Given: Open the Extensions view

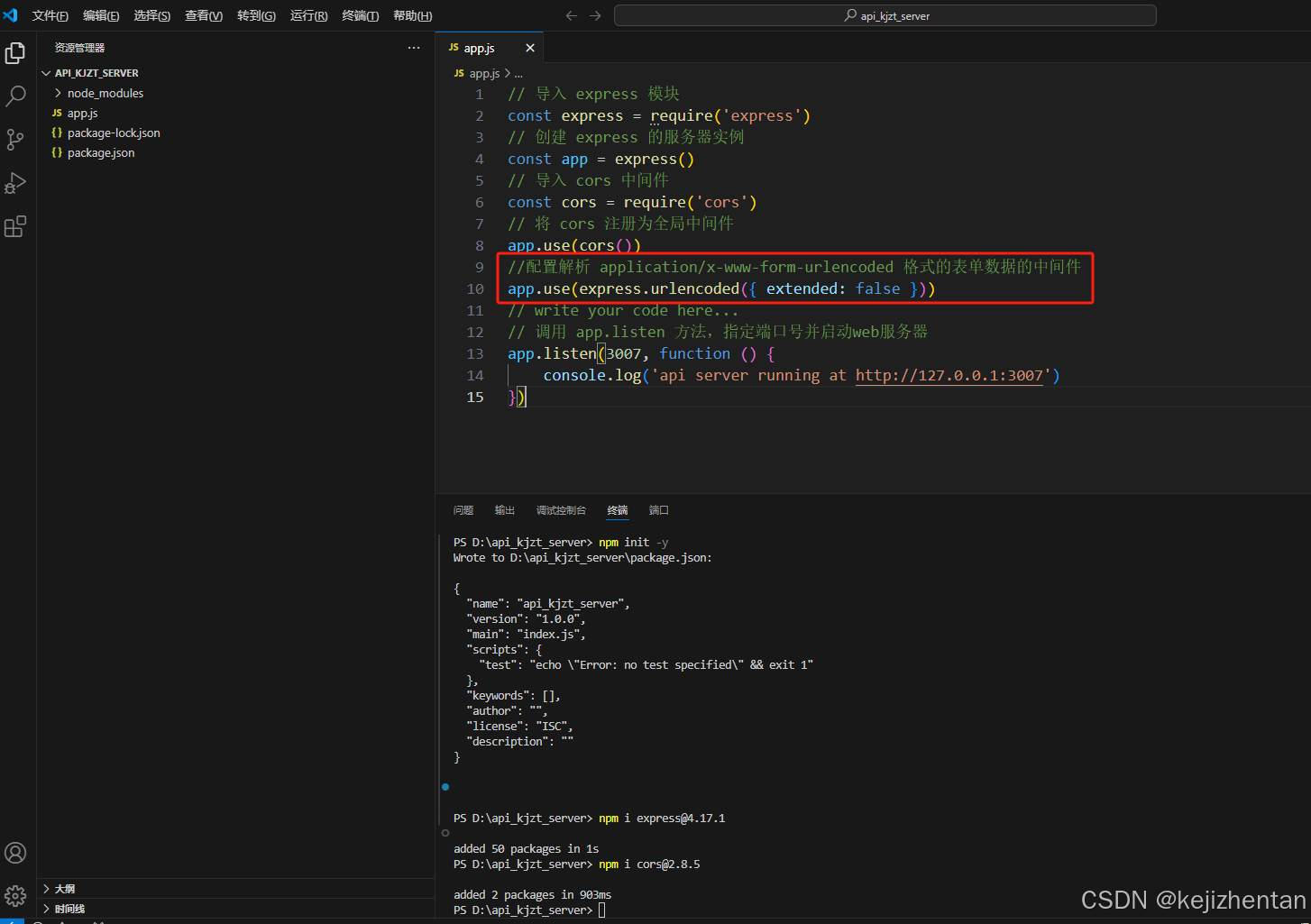Looking at the screenshot, I should pos(15,226).
